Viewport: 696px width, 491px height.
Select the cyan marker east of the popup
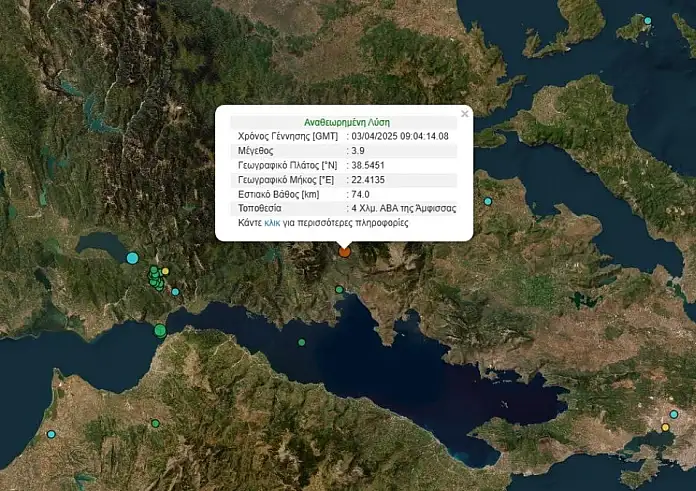pyautogui.click(x=488, y=202)
